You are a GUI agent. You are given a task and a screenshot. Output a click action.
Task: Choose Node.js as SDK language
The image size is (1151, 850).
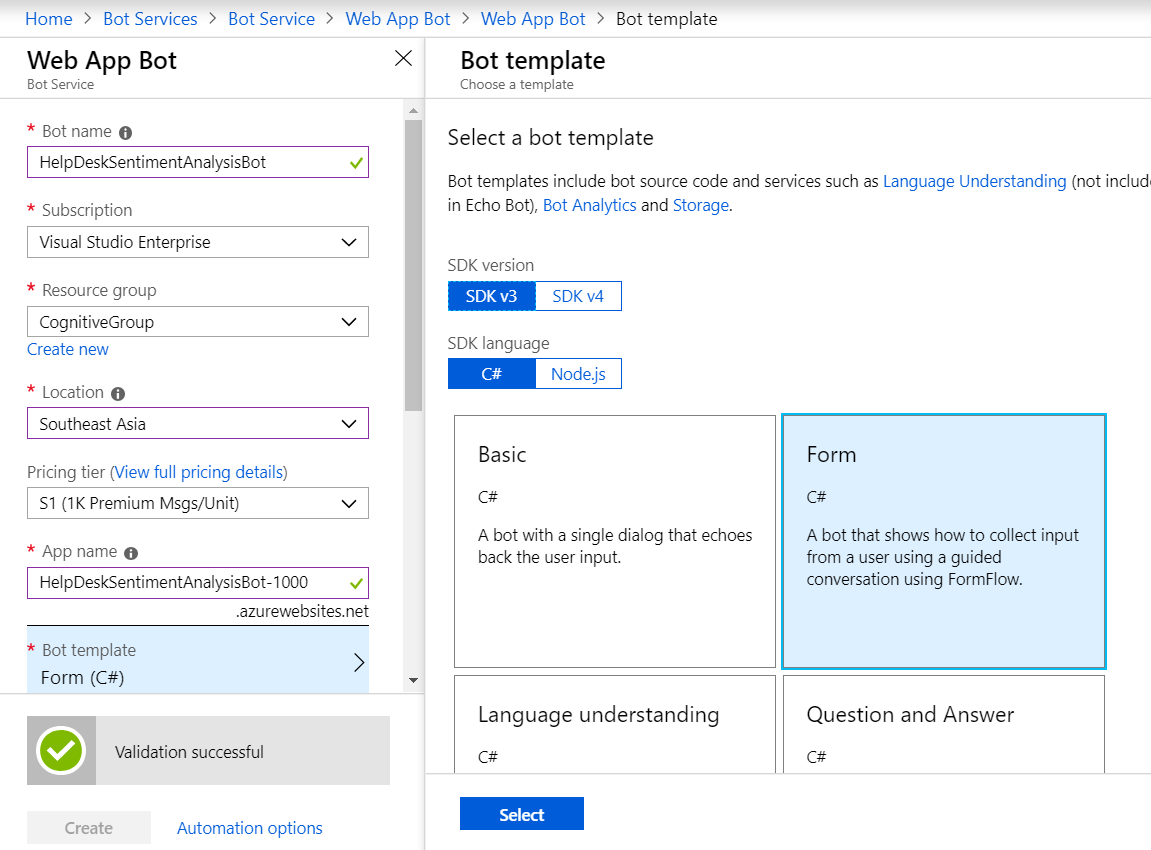pos(578,374)
